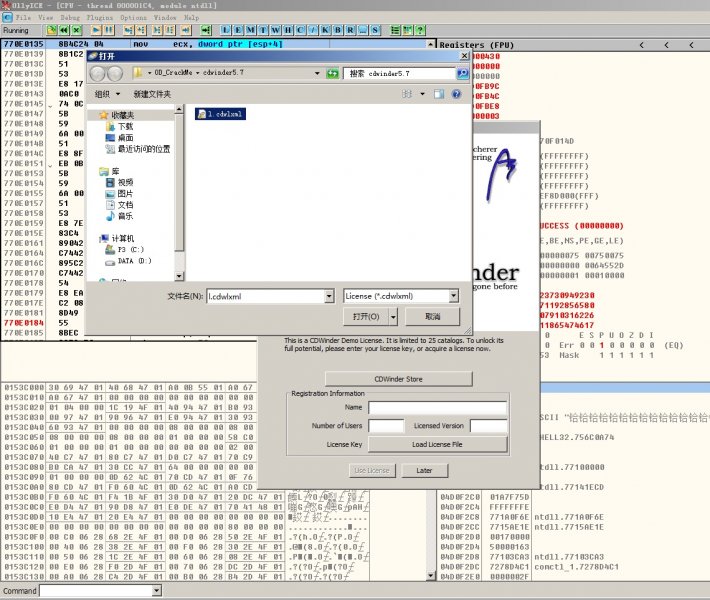The image size is (710, 600).
Task: Click the Appearance options toolbar icon
Action: [408, 30]
